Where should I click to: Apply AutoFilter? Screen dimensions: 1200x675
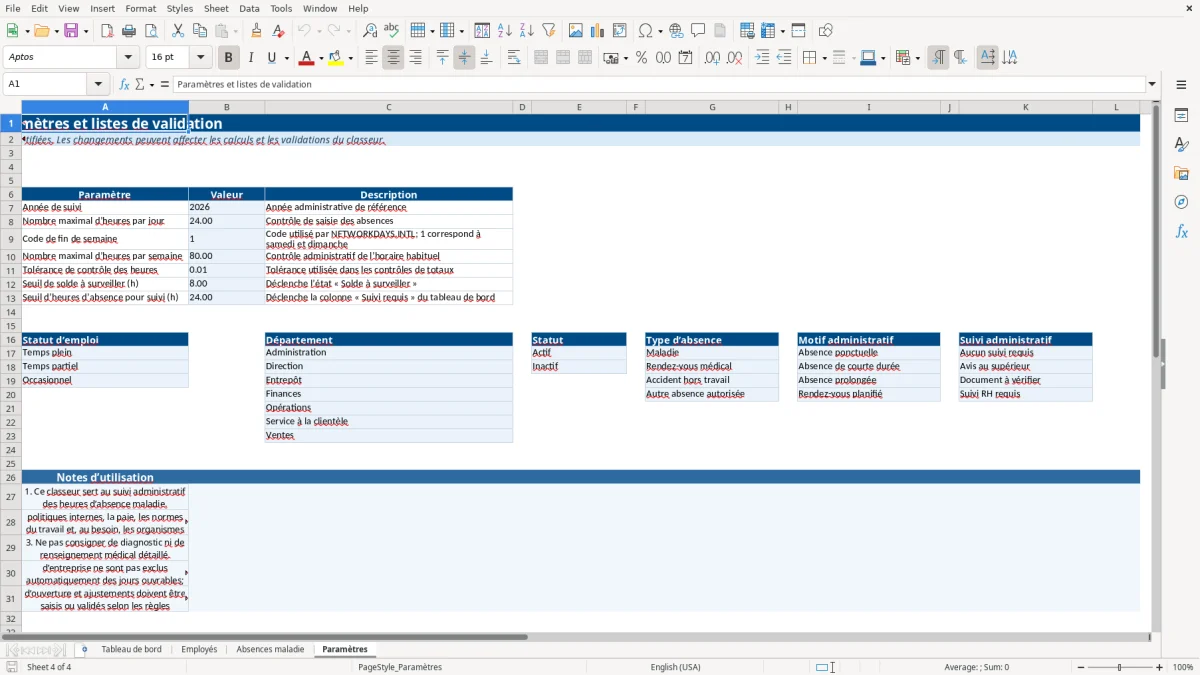[548, 31]
